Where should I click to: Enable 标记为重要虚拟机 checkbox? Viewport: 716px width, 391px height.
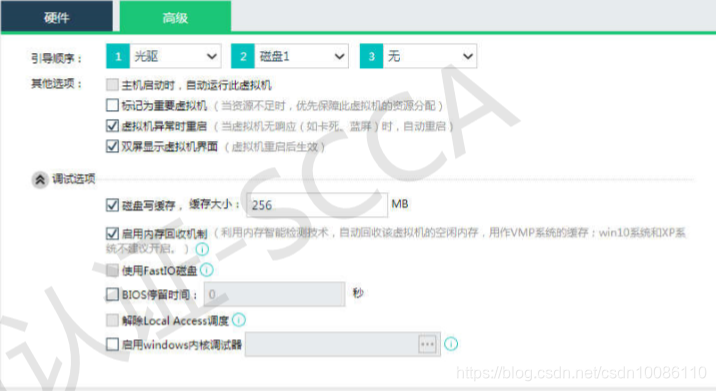click(x=112, y=106)
